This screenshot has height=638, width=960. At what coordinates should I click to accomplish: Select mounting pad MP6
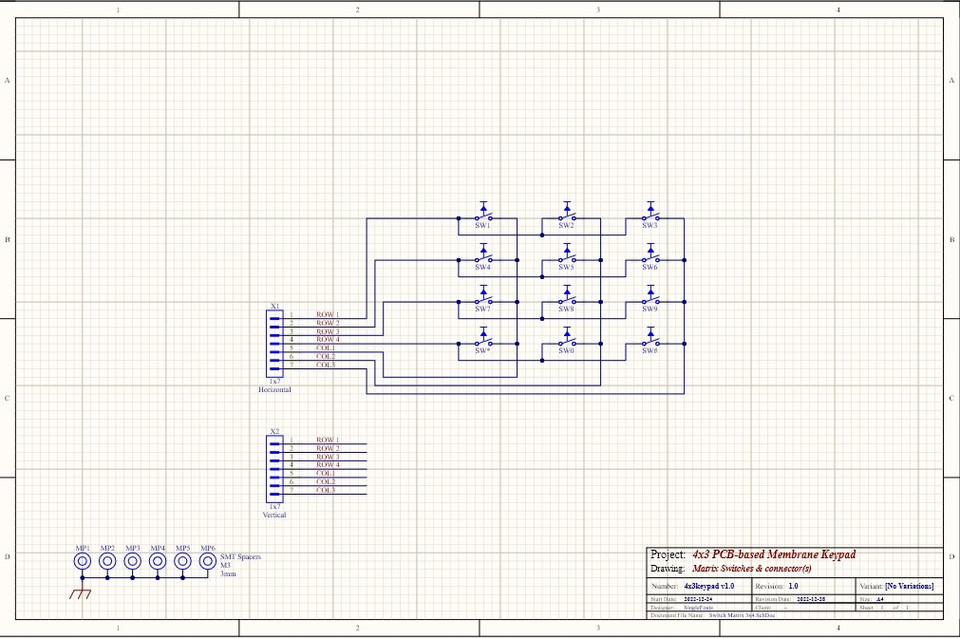[207, 561]
